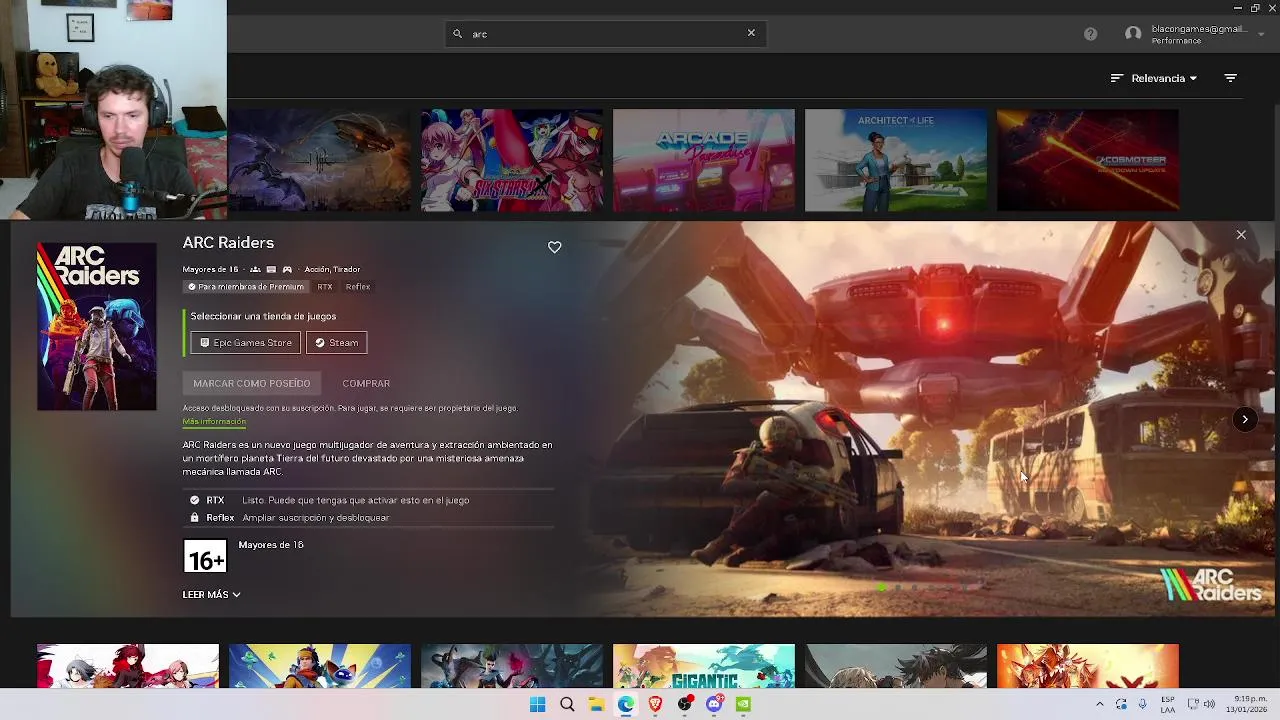1280x720 pixels.
Task: Open Windows taskbar search
Action: tap(567, 704)
